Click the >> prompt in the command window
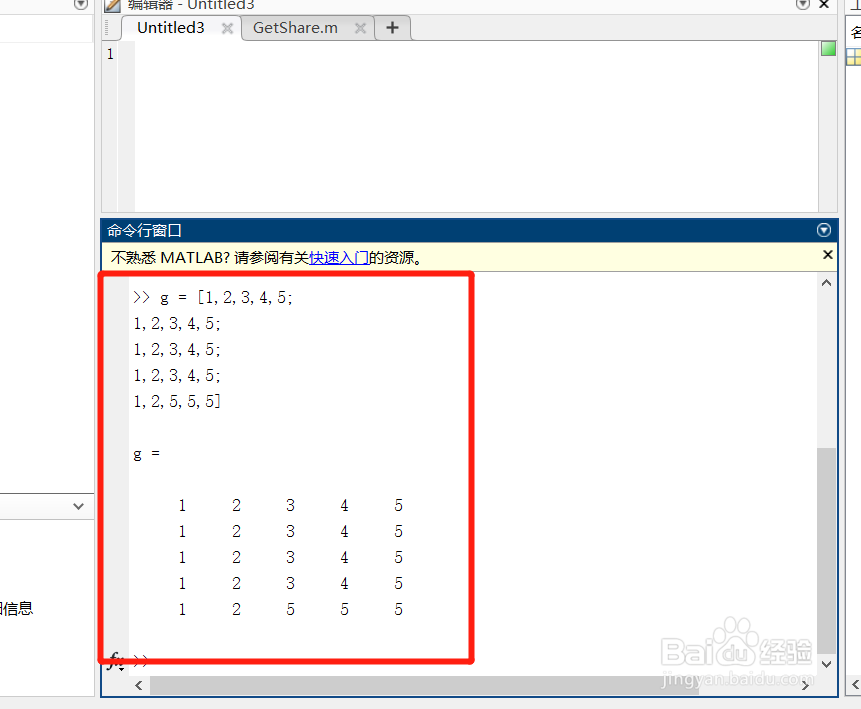861x709 pixels. [x=140, y=660]
